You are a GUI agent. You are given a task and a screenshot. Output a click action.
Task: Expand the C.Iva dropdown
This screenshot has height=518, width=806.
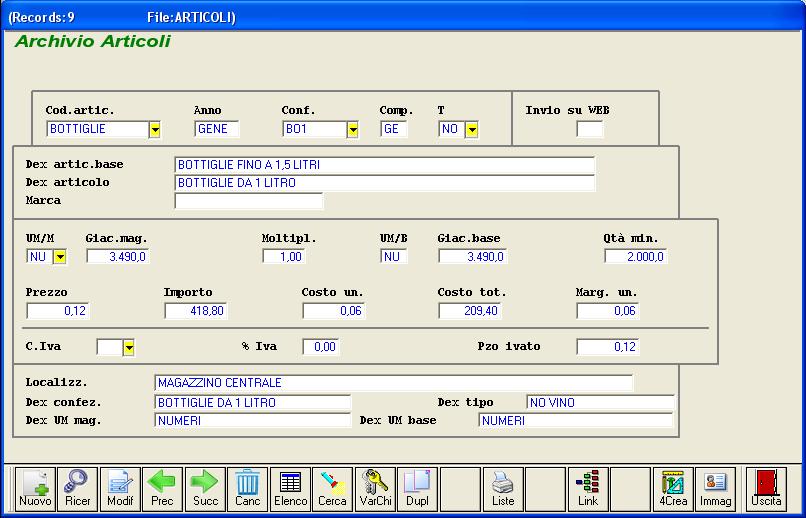(x=128, y=347)
